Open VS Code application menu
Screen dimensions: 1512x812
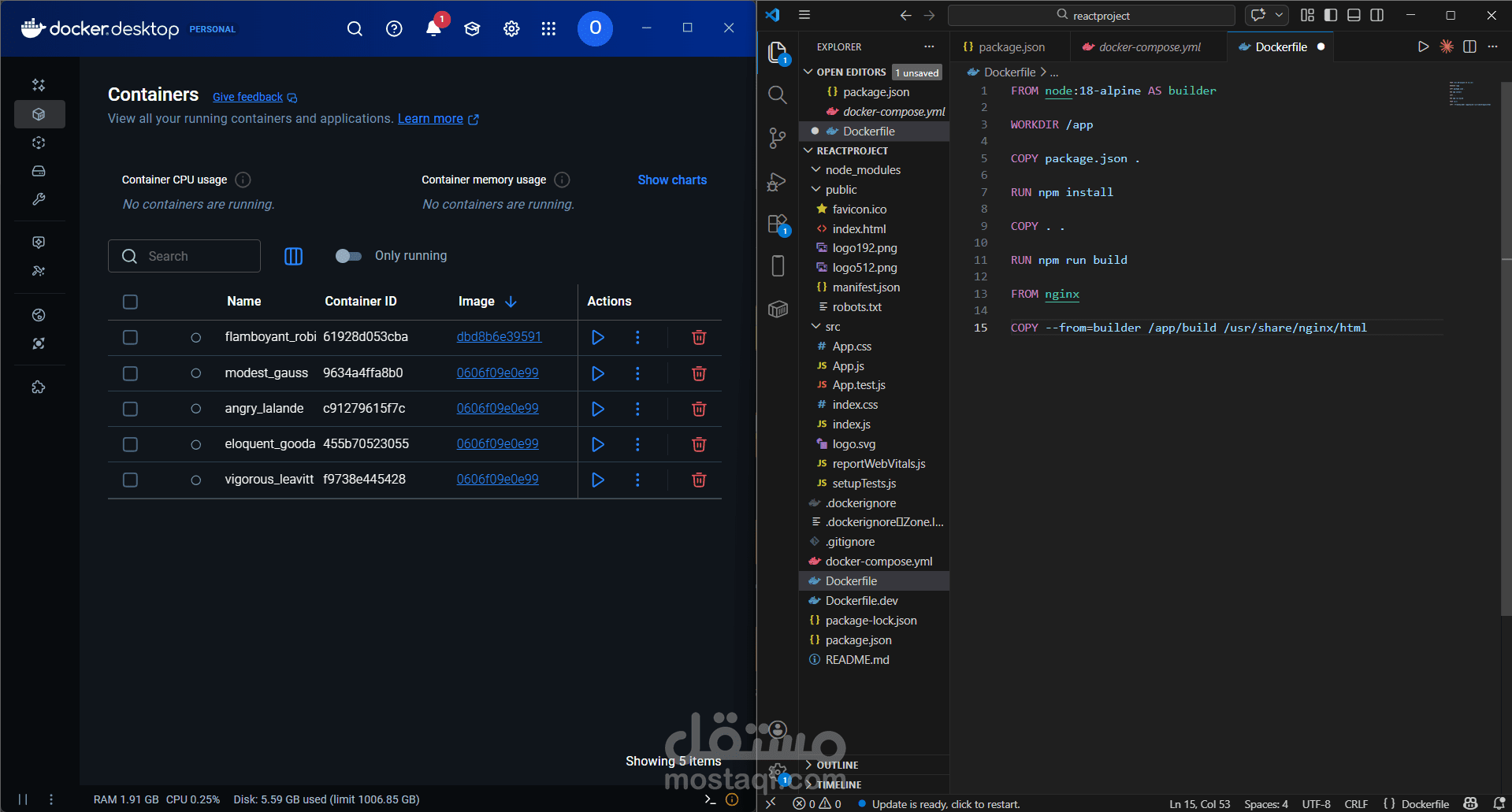point(804,15)
